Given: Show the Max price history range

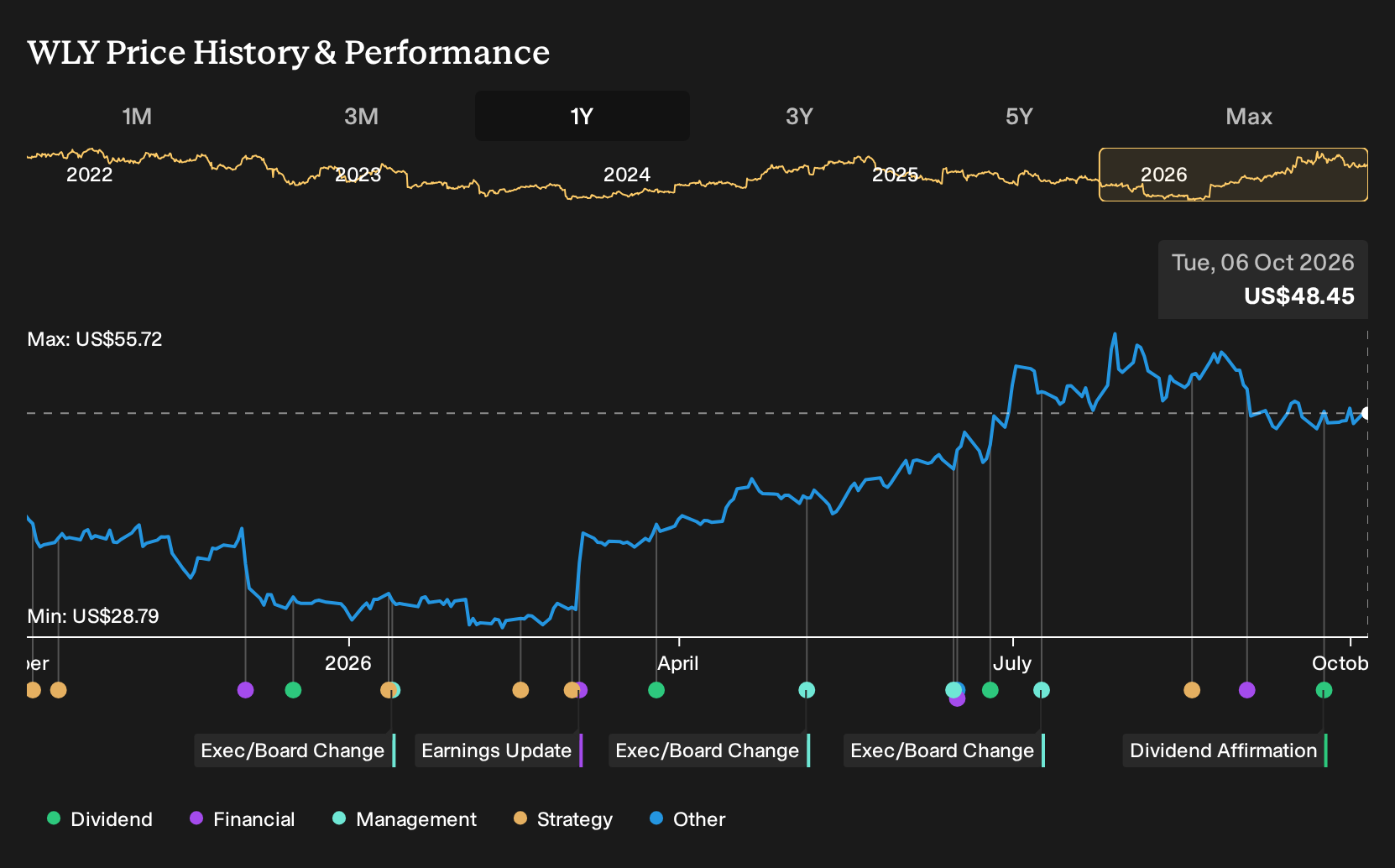Looking at the screenshot, I should [1249, 116].
